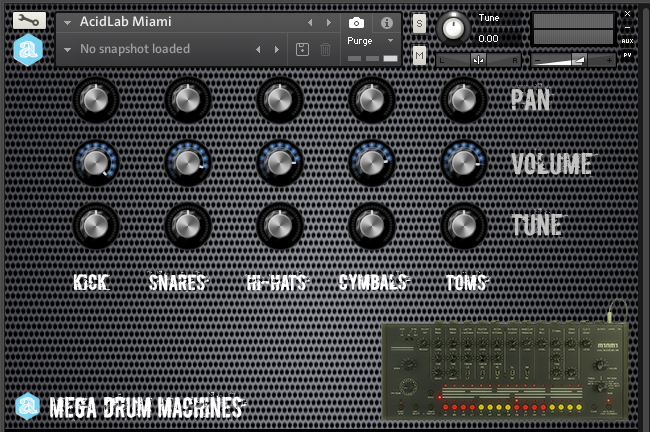The height and width of the screenshot is (432, 650).
Task: Click the Tune value field showing 0.00
Action: point(488,39)
